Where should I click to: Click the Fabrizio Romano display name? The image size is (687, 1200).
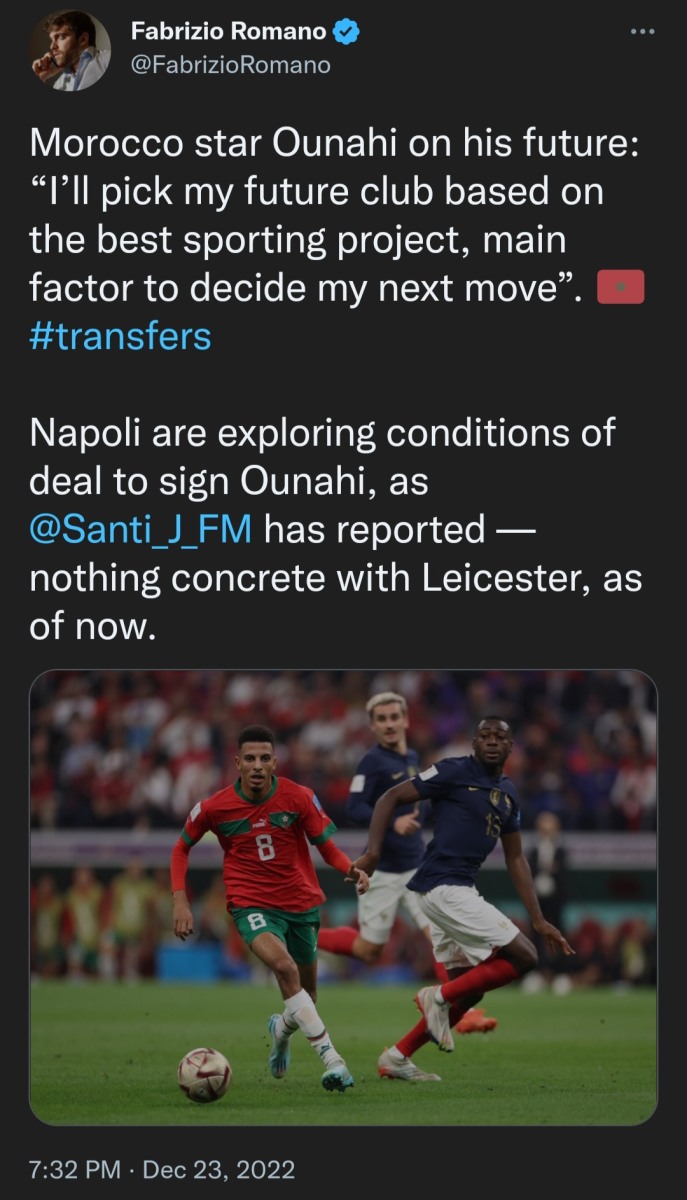[x=228, y=32]
